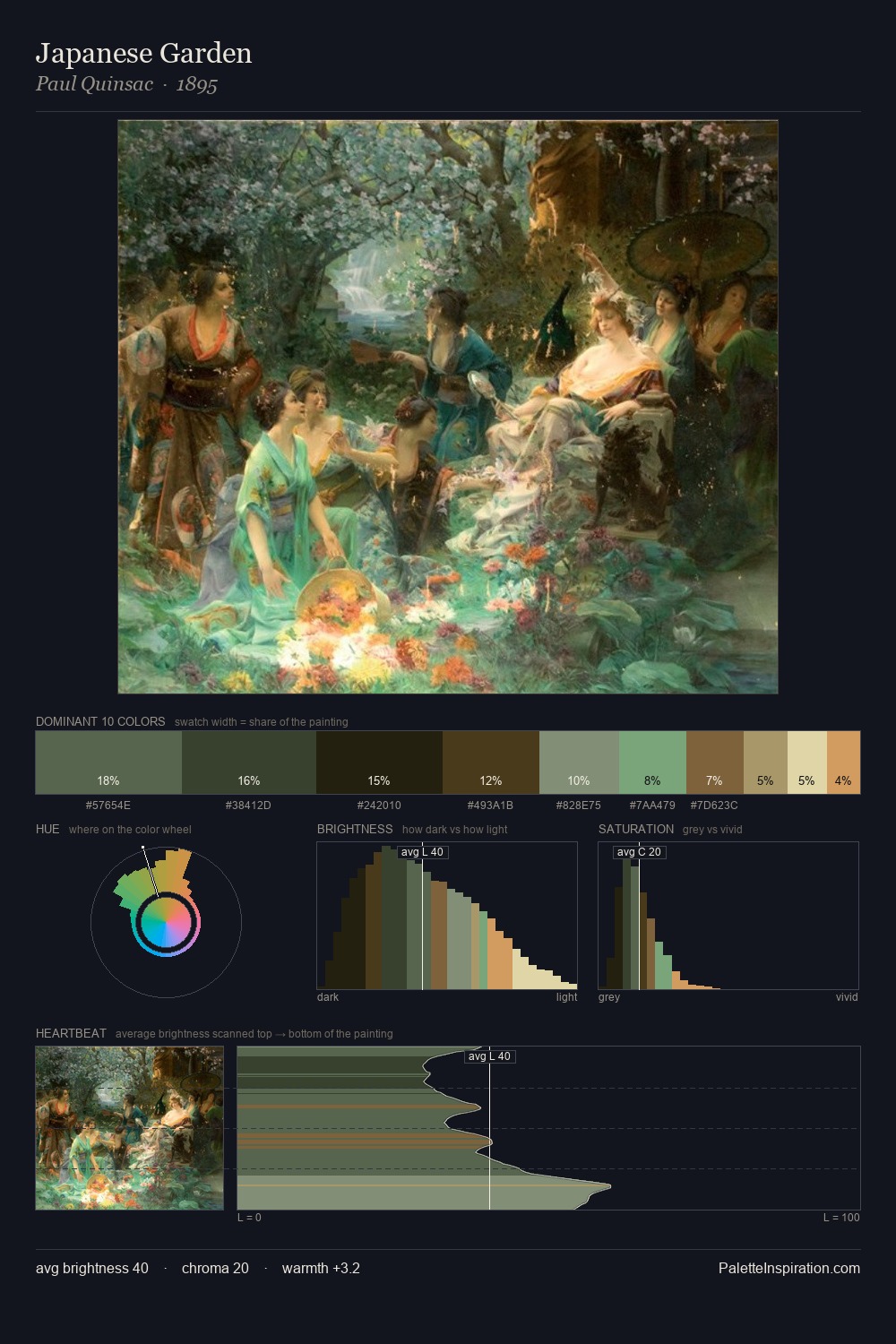Click the 'Japanese Garden' title
Screen dimensions: 896x1344
point(144,53)
